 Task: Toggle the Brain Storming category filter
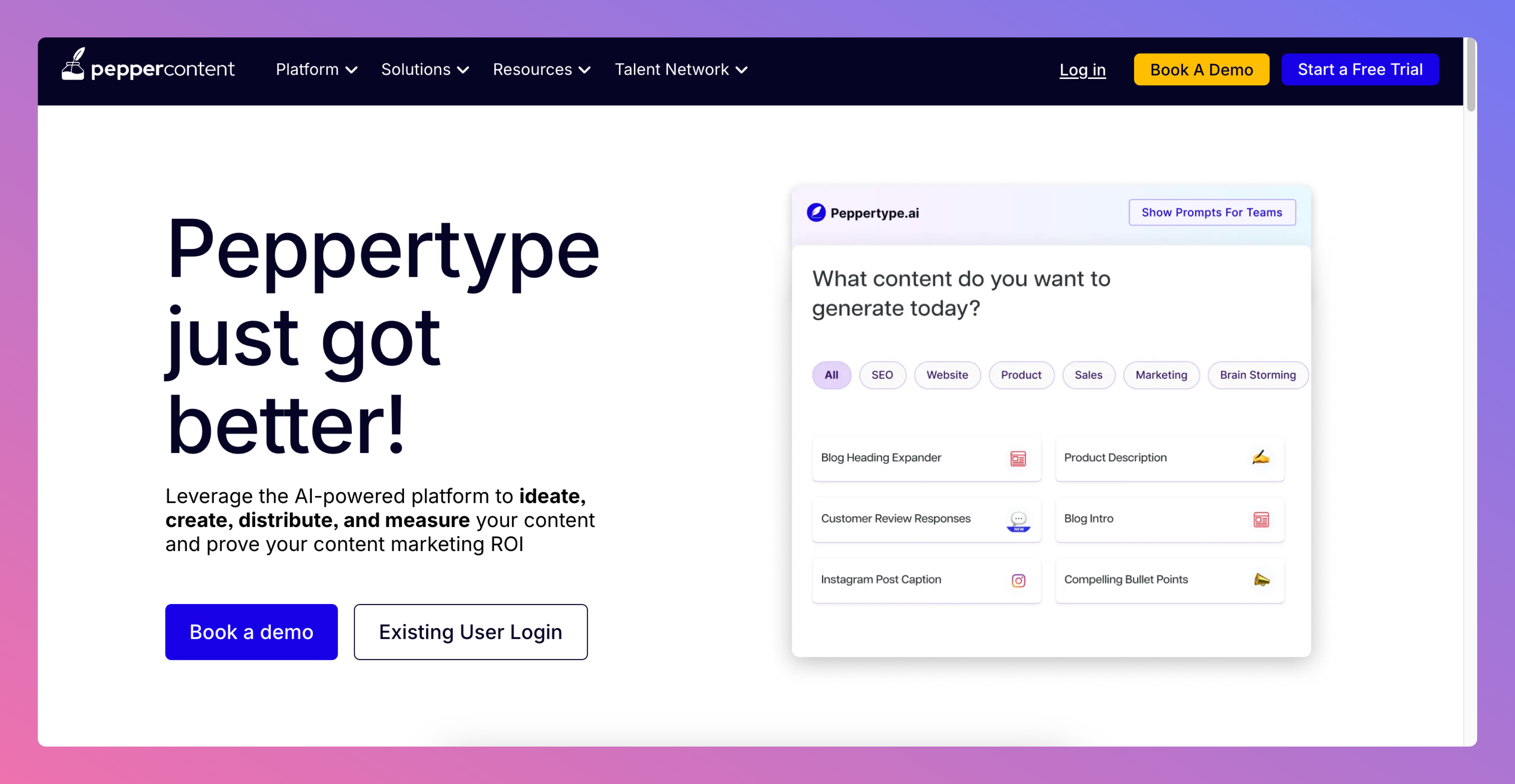tap(1258, 375)
